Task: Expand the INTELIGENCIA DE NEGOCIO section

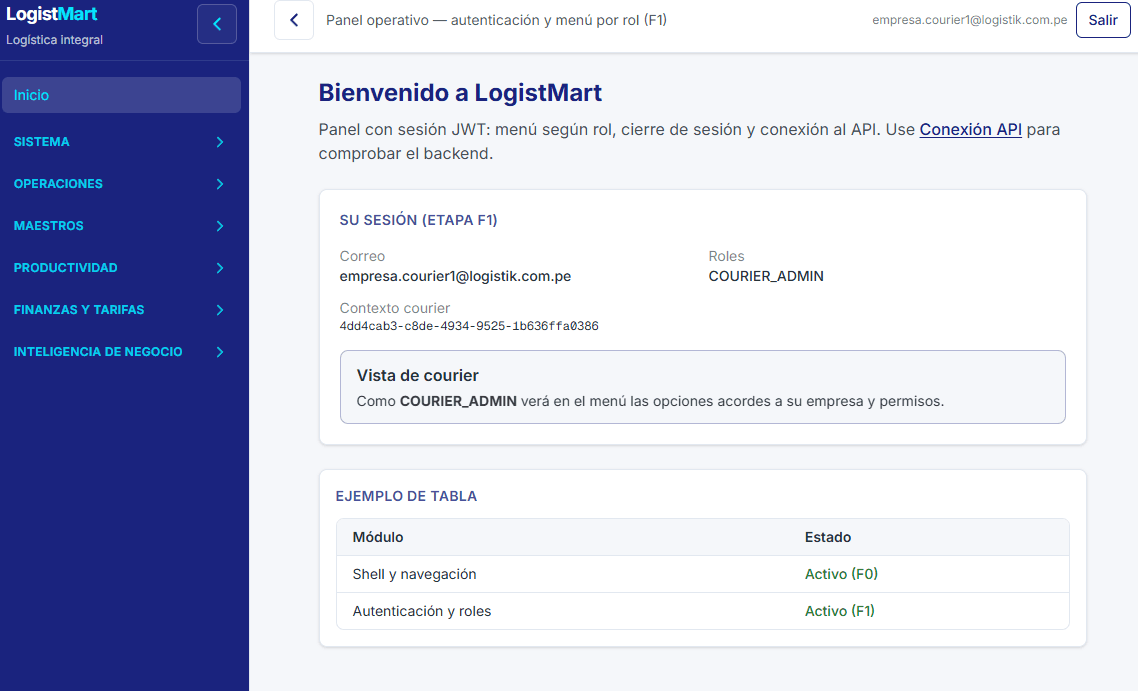Action: click(219, 352)
